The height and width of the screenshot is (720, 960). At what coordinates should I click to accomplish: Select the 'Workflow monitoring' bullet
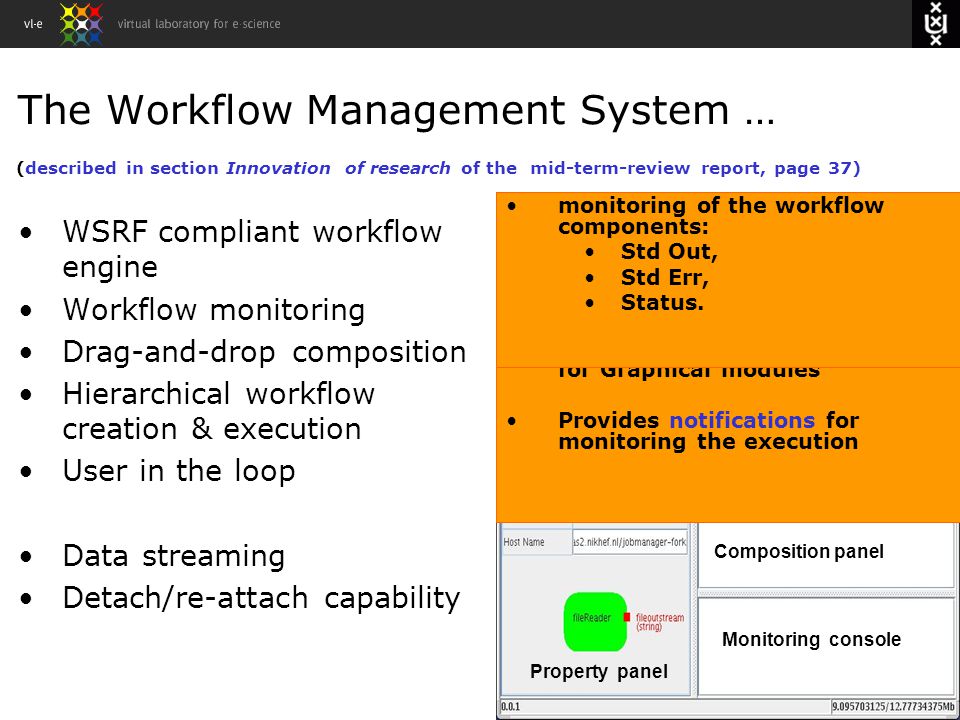pos(214,309)
